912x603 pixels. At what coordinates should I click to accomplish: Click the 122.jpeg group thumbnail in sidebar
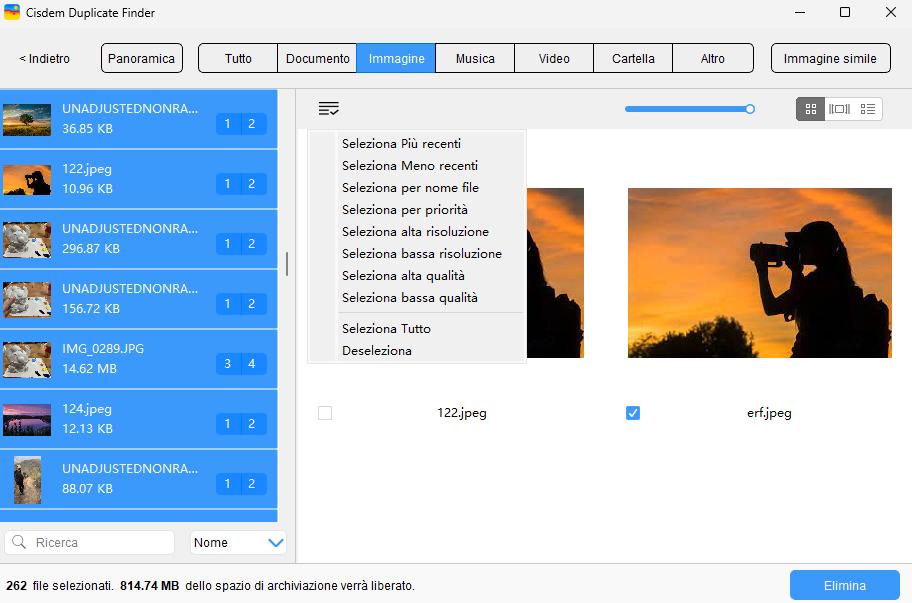(27, 179)
